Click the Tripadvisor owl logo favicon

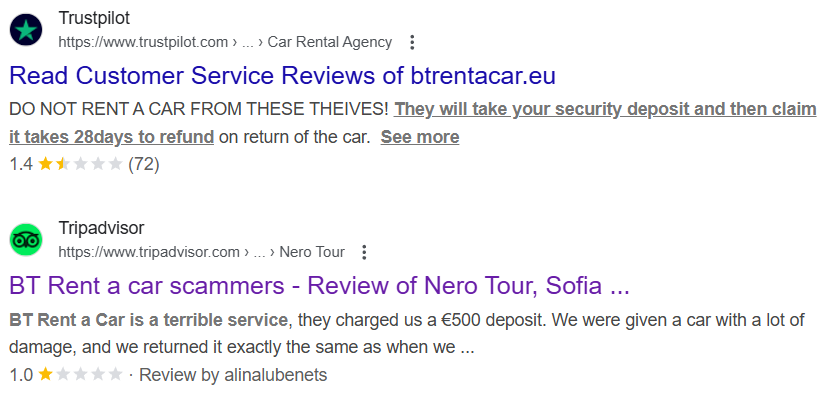coord(26,240)
